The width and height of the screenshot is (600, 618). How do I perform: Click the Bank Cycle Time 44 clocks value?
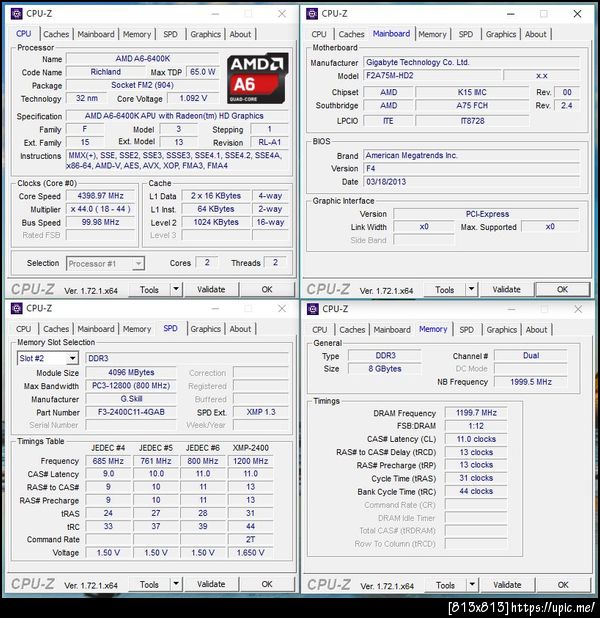point(476,491)
